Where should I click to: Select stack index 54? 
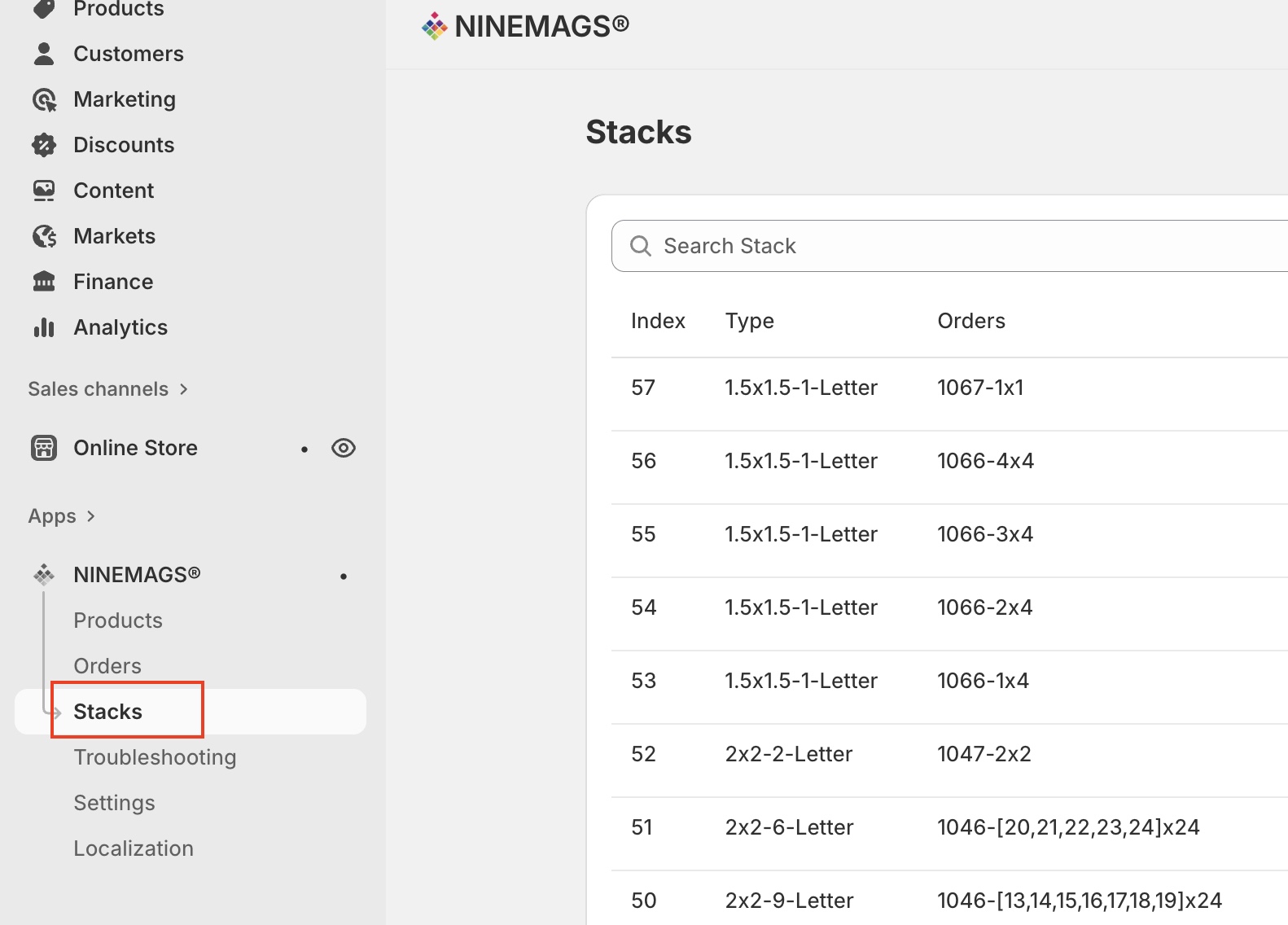(x=644, y=607)
